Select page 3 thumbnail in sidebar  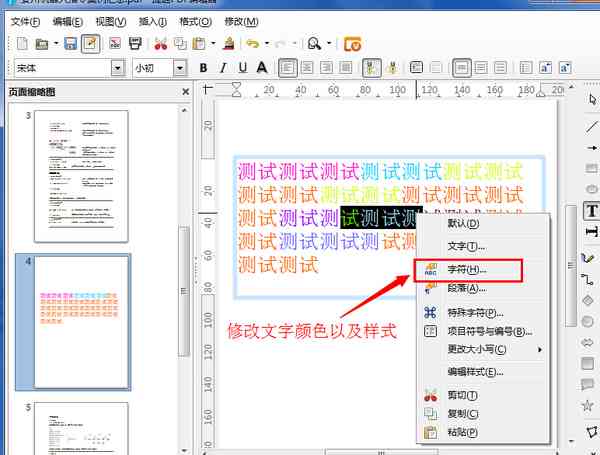coord(81,176)
